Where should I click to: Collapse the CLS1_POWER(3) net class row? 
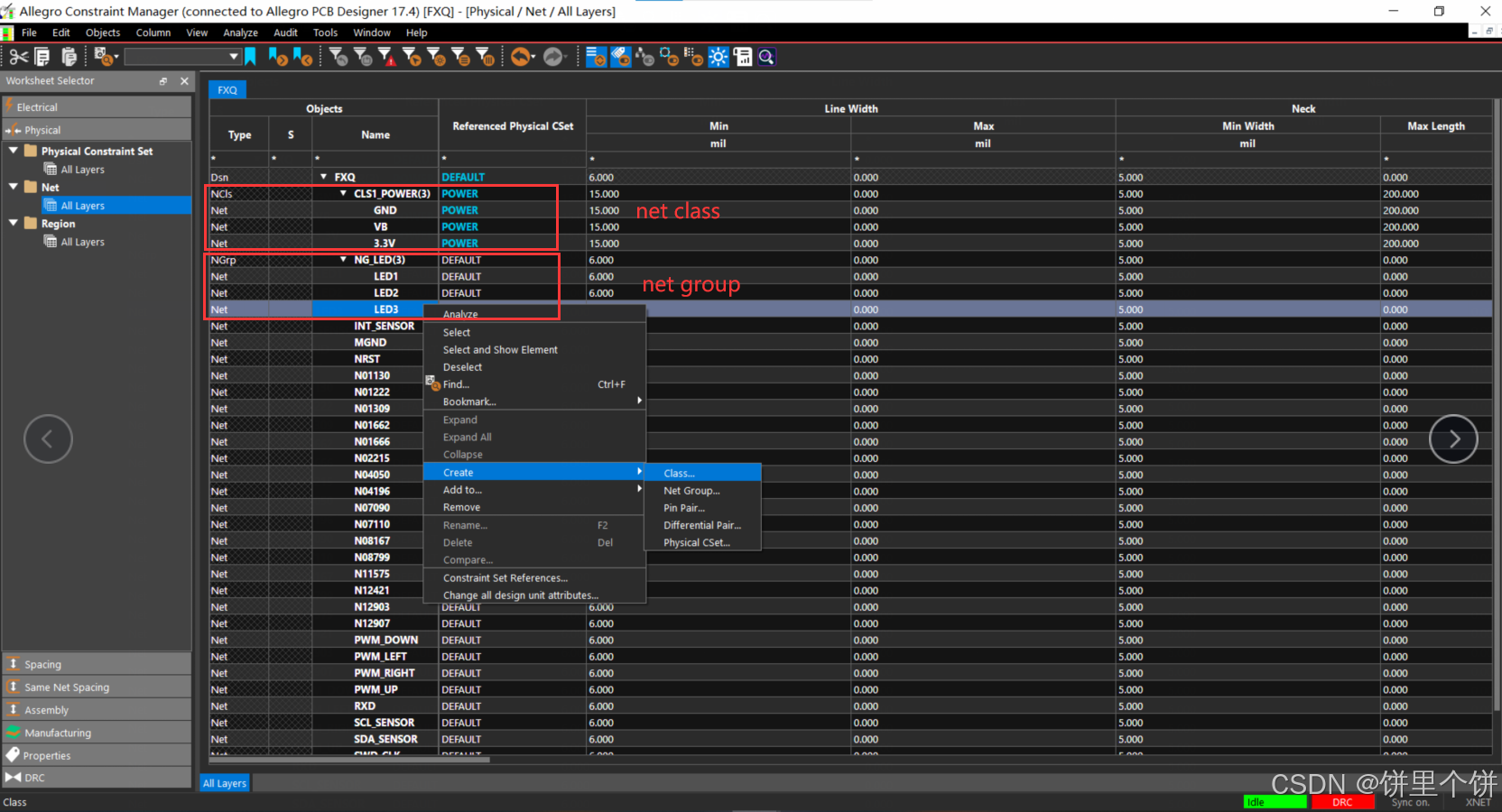[343, 194]
